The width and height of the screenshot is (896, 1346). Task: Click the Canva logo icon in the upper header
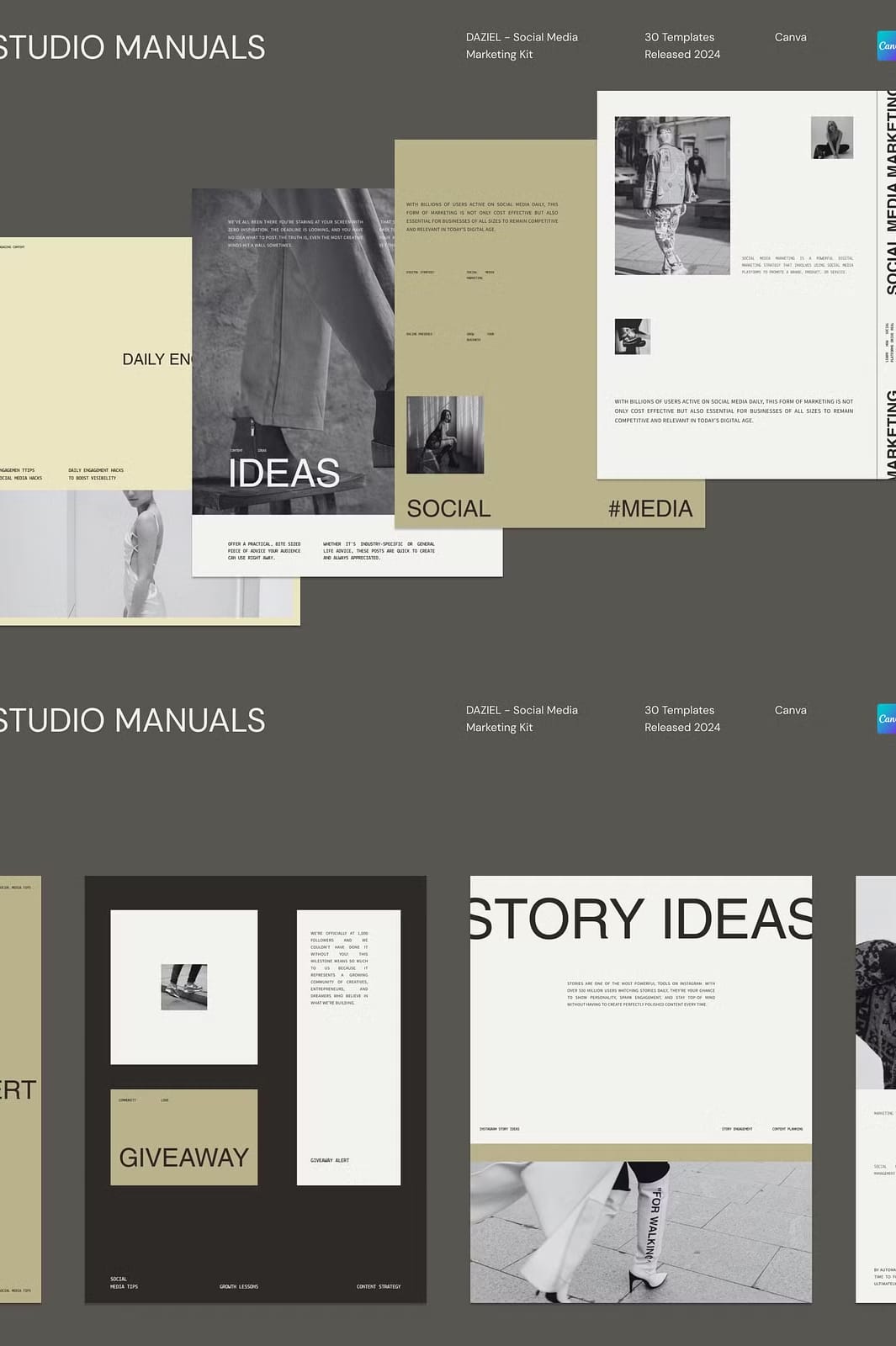point(887,45)
